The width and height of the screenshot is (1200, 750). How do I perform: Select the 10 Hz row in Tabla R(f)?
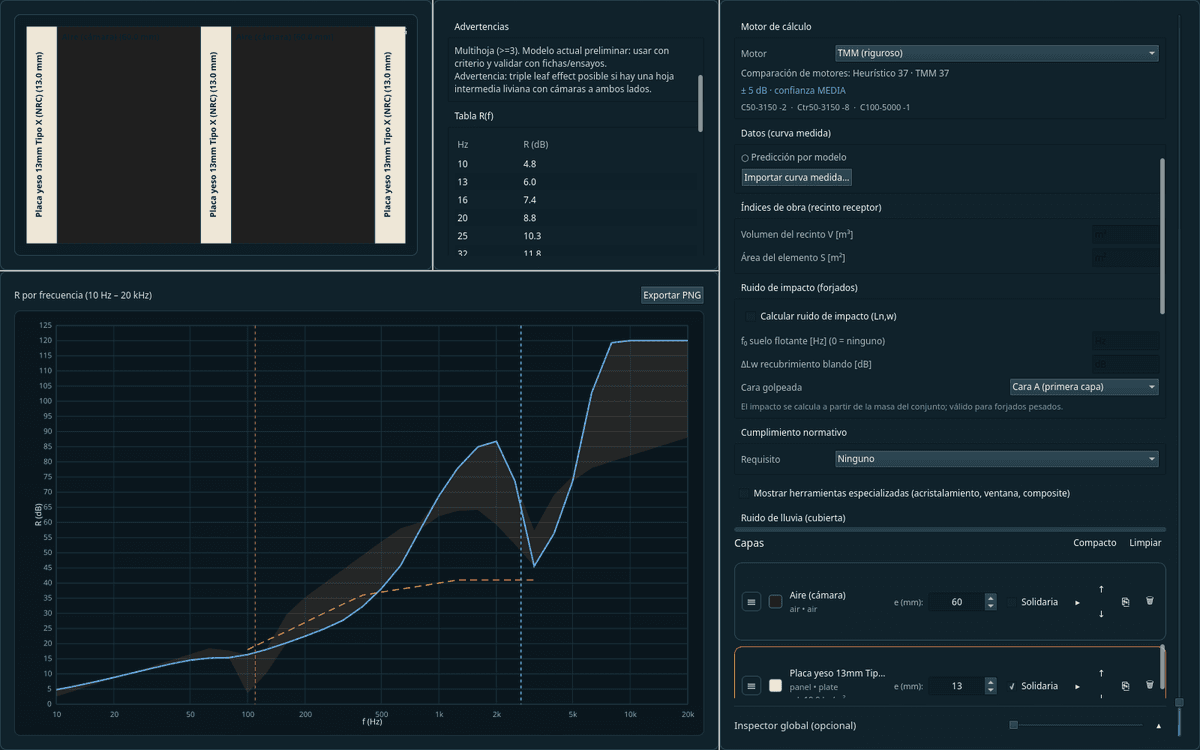[575, 163]
